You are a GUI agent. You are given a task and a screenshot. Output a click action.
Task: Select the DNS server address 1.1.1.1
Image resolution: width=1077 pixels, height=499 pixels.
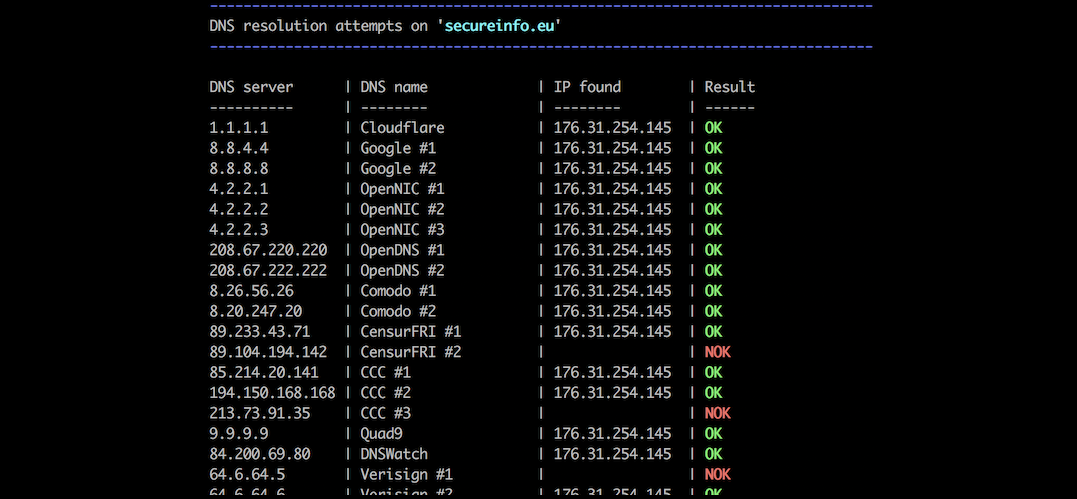pos(239,128)
